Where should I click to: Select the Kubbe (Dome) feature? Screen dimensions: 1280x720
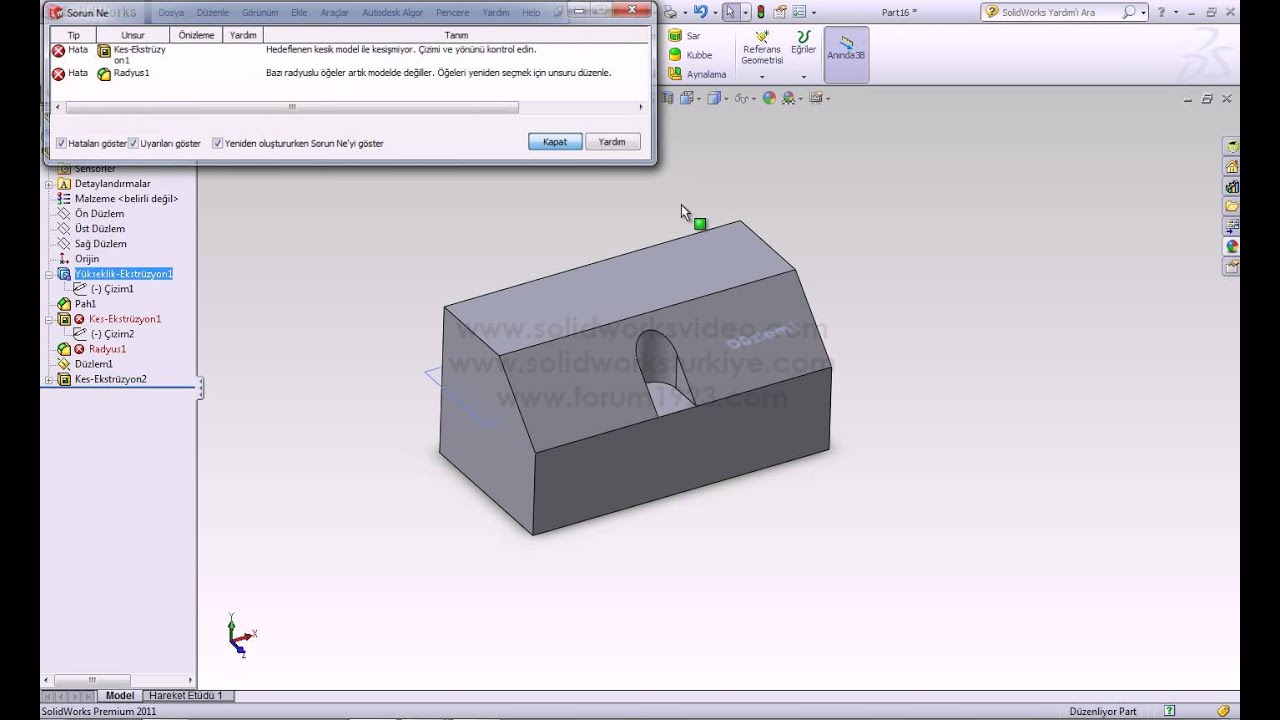click(x=690, y=55)
